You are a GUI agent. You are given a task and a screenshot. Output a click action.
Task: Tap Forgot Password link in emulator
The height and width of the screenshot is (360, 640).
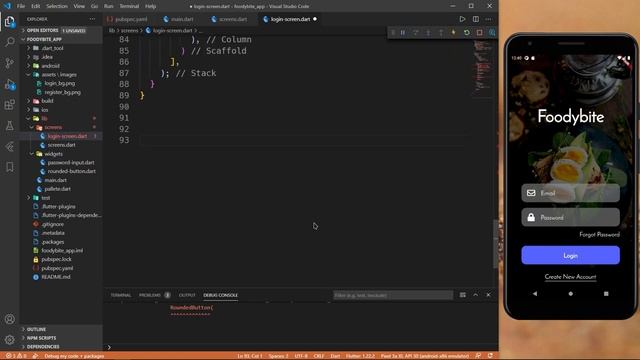(x=599, y=235)
